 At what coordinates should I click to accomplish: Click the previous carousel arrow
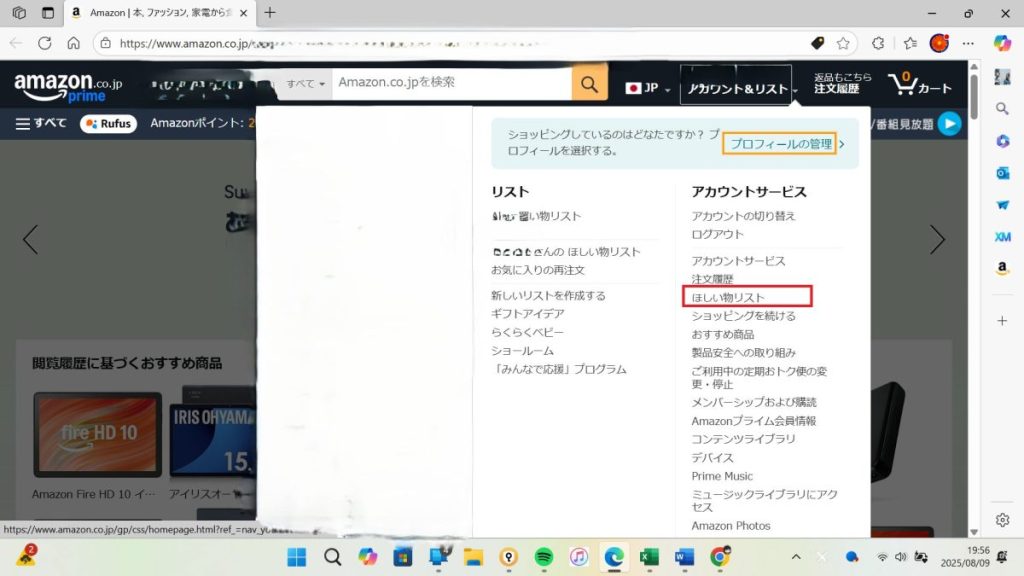[31, 240]
